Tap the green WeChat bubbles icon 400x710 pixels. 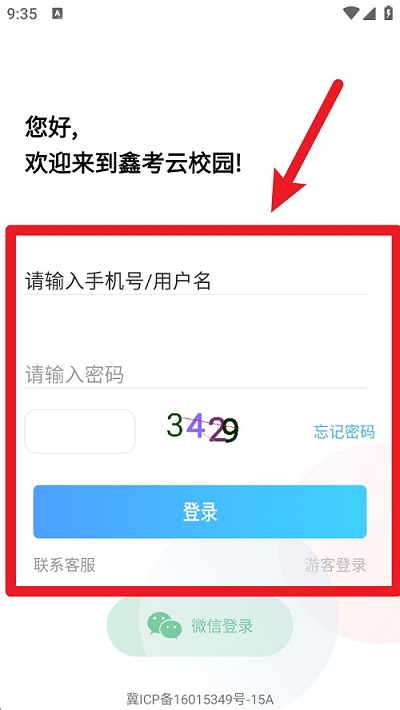pyautogui.click(x=164, y=625)
